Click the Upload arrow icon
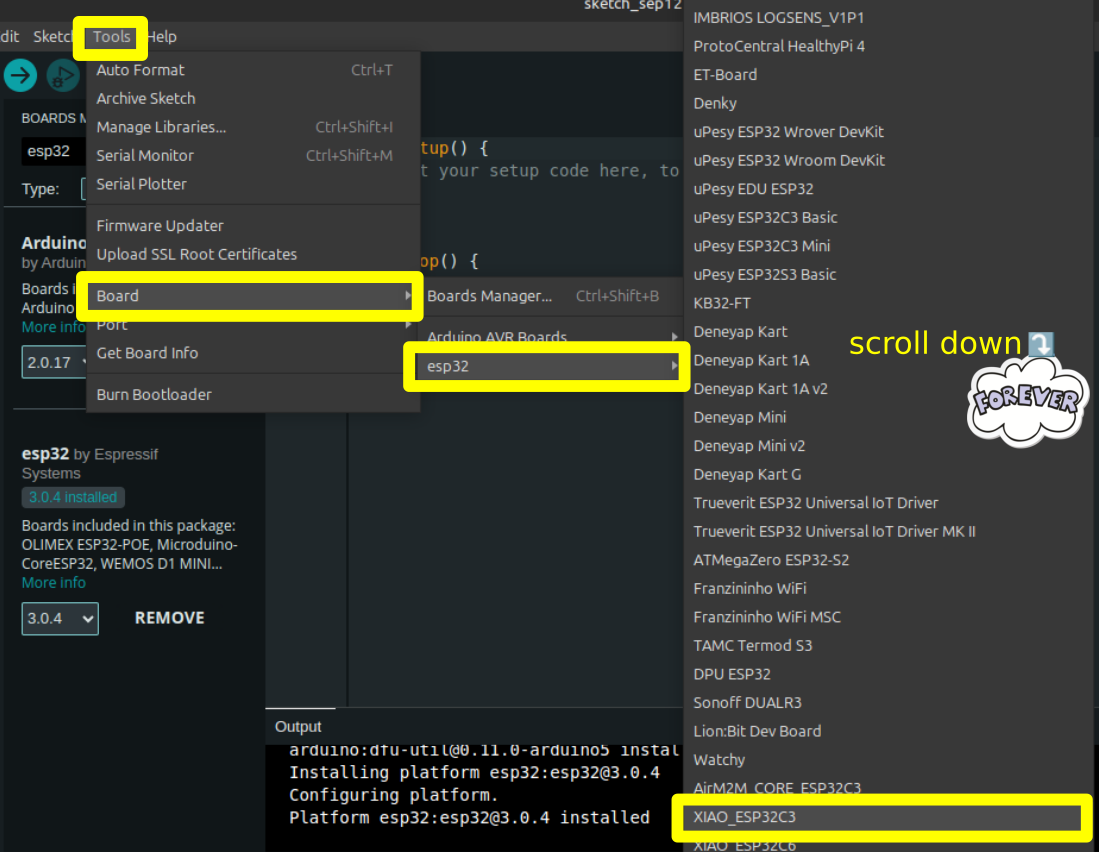This screenshot has height=852, width=1099. (21, 75)
